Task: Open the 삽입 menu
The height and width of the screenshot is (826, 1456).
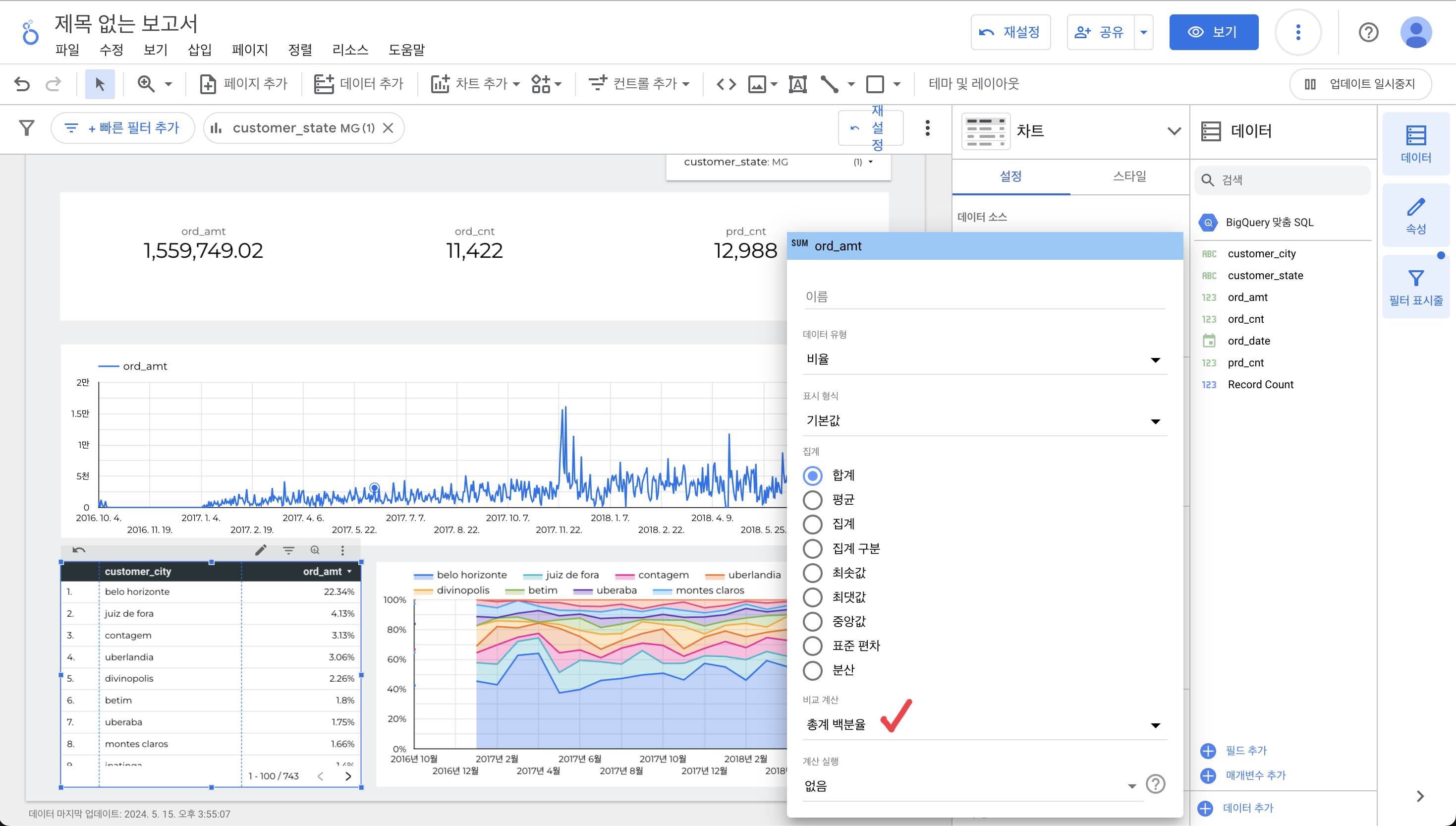Action: point(200,50)
